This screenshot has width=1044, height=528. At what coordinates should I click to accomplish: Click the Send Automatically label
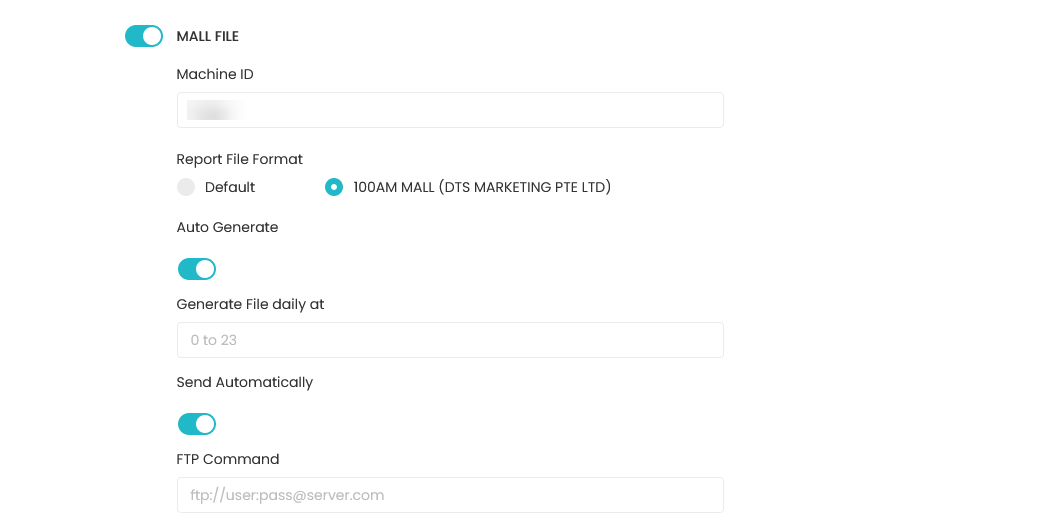[x=244, y=382]
